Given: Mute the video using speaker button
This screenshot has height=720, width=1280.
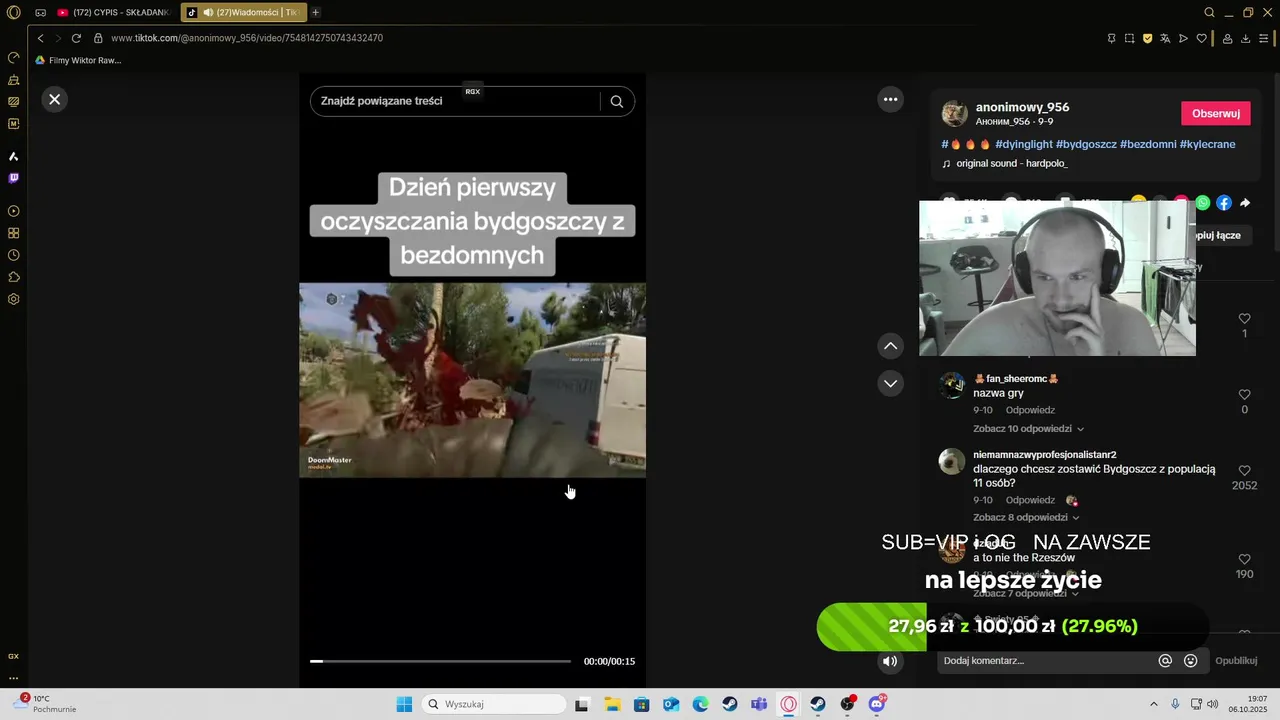Looking at the screenshot, I should pyautogui.click(x=889, y=661).
